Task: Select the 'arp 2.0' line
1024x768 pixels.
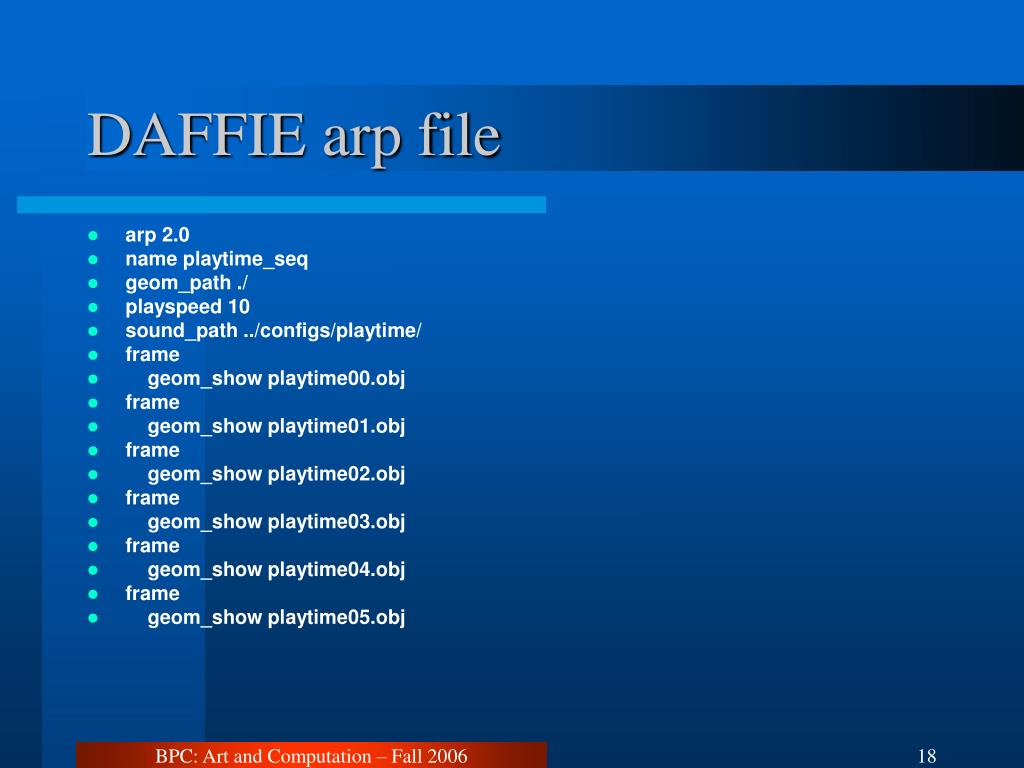Action: point(157,235)
